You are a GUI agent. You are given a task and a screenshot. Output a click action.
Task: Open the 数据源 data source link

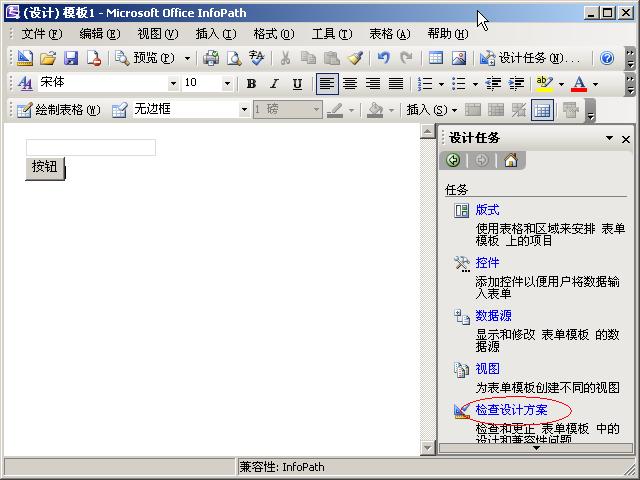[x=493, y=316]
